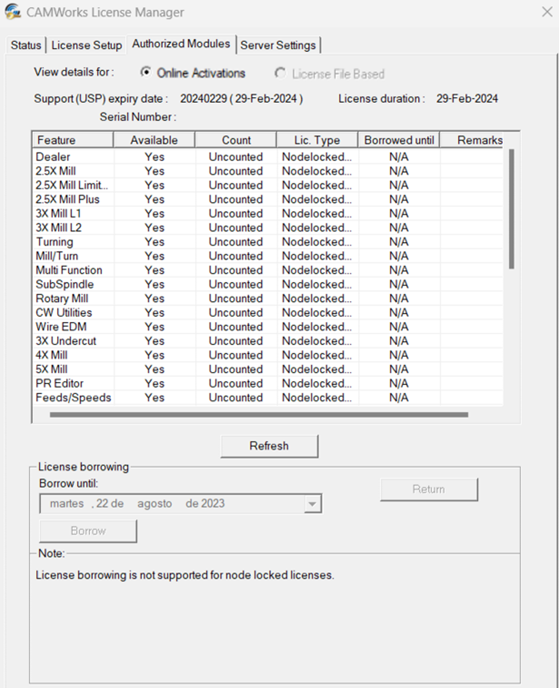Select the Multi Function row
Viewport: 559px width, 688px height.
pyautogui.click(x=268, y=270)
